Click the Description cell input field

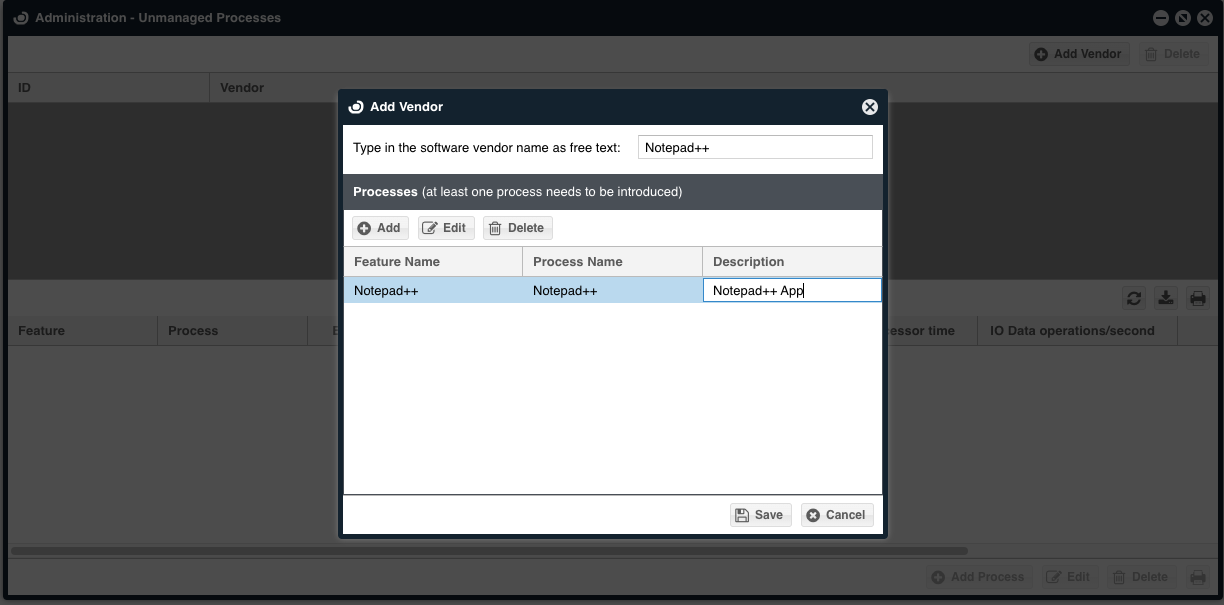click(x=792, y=291)
